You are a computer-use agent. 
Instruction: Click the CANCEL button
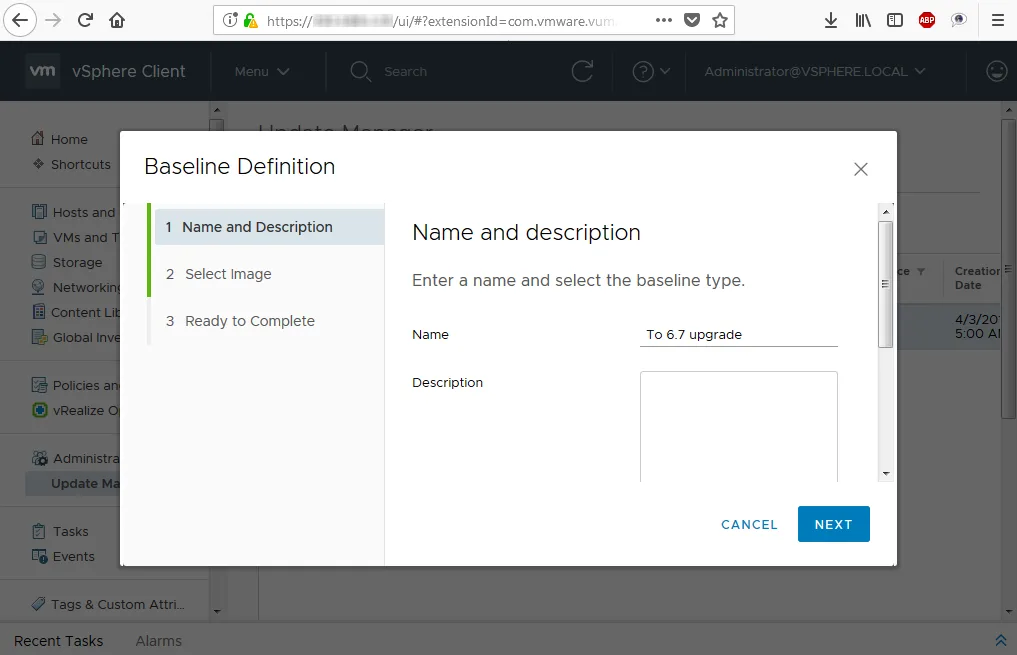749,524
